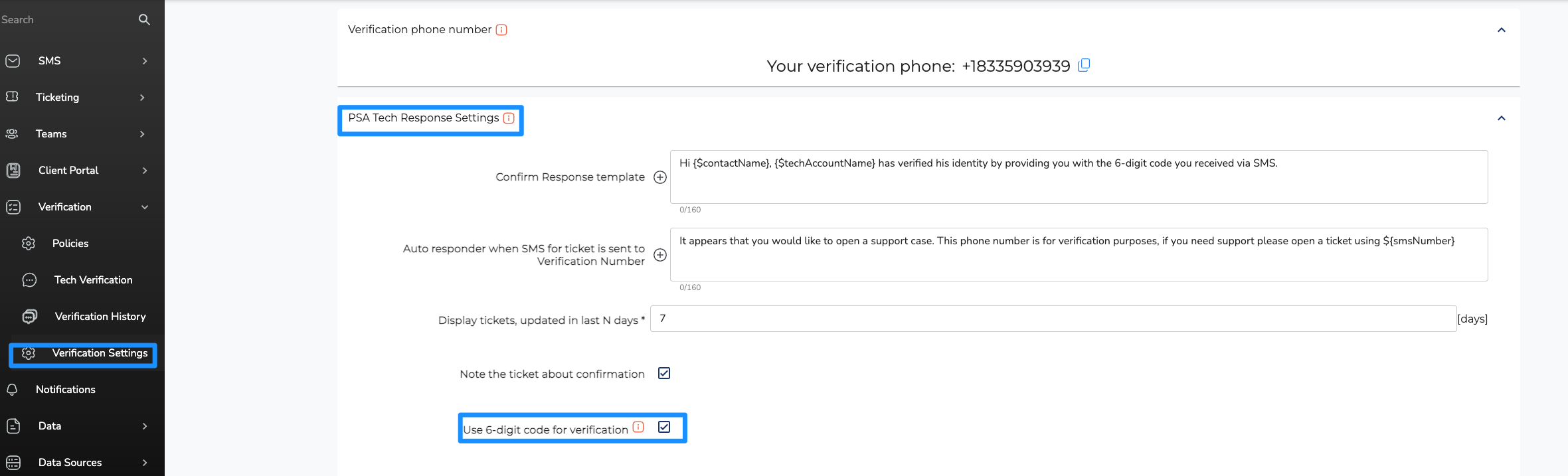Expand the SMS sidebar menu

145,61
